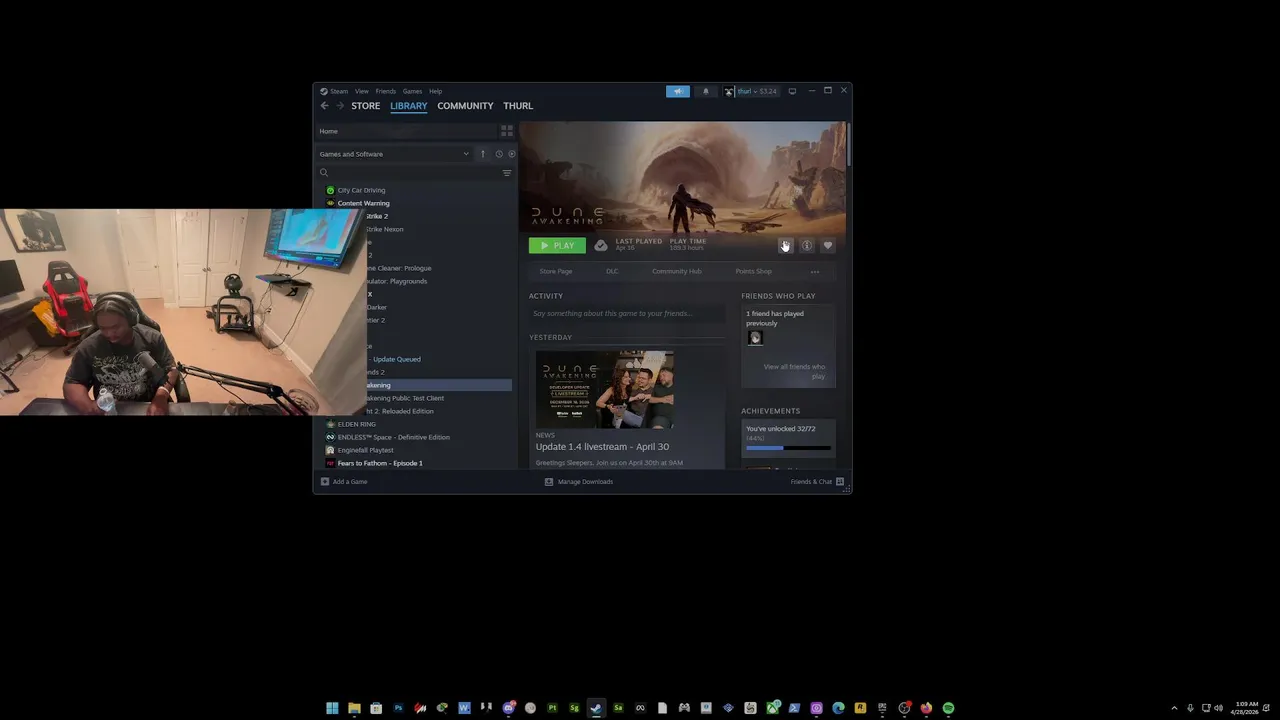Open Spotify from the taskbar
This screenshot has width=1280, height=720.
tap(948, 708)
